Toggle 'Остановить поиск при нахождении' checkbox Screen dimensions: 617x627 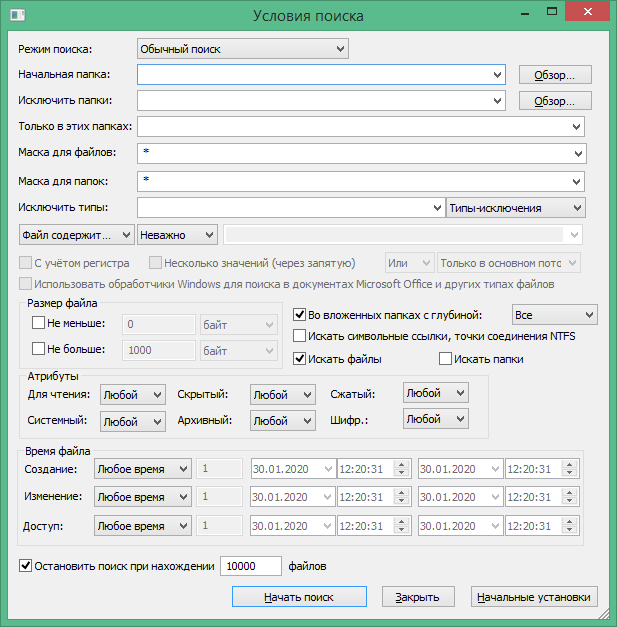click(26, 566)
